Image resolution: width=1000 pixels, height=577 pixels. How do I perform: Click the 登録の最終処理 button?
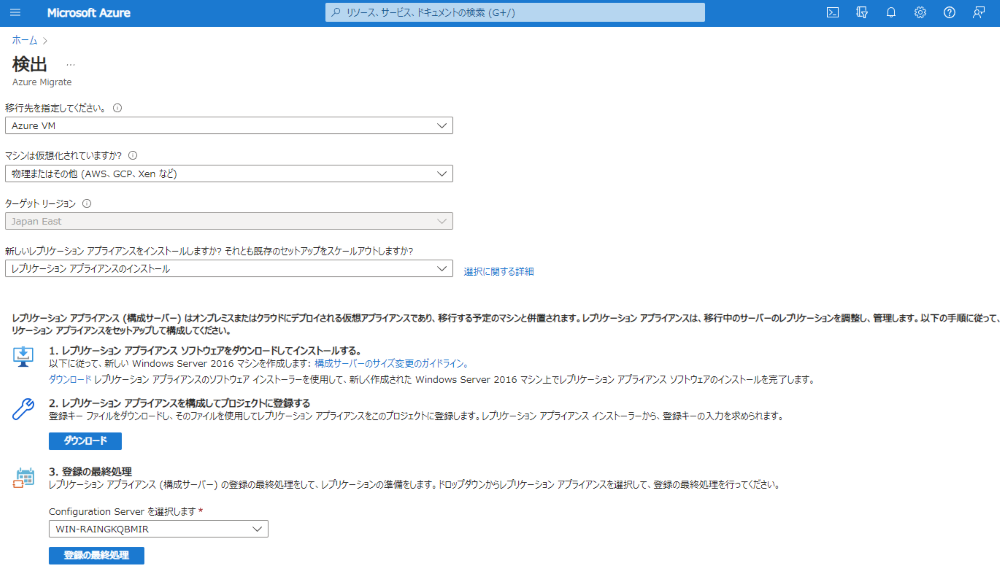pyautogui.click(x=96, y=555)
